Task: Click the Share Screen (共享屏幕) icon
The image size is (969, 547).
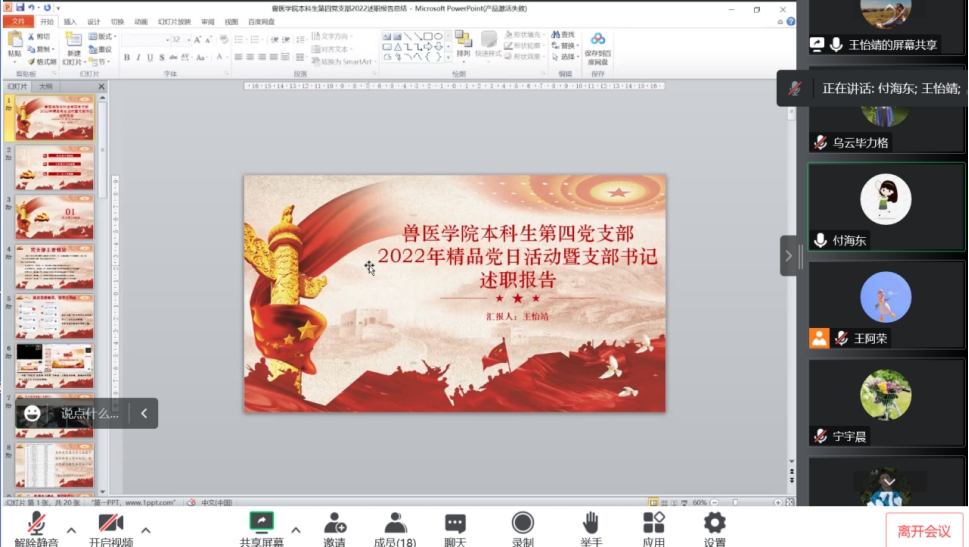Action: pyautogui.click(x=261, y=523)
